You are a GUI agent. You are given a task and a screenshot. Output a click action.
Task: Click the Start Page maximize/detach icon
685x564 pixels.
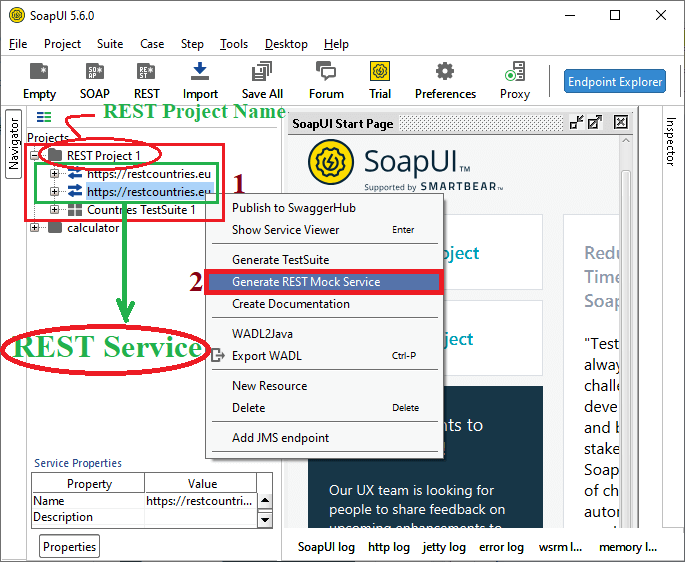[595, 122]
